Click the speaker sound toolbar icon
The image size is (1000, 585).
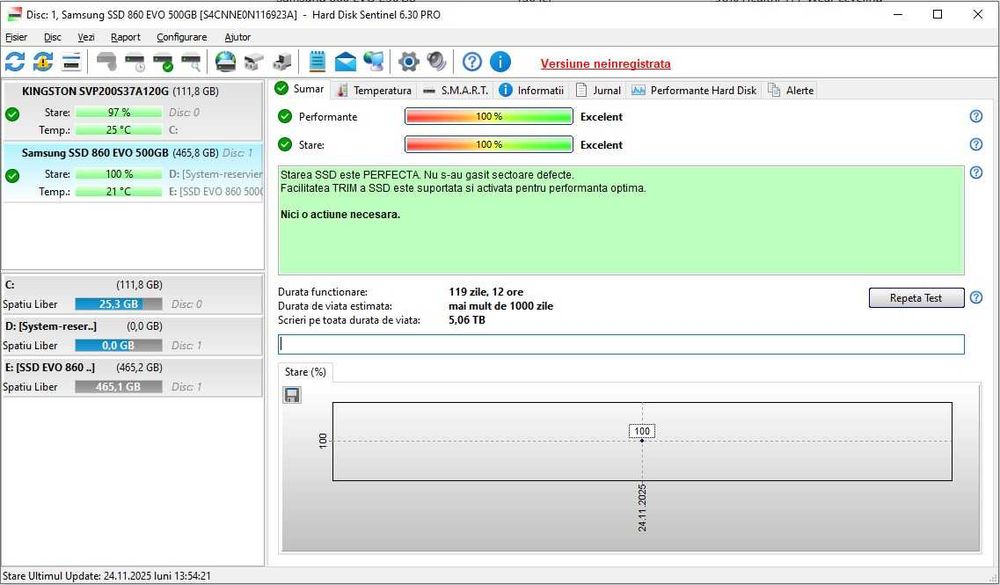(x=437, y=62)
